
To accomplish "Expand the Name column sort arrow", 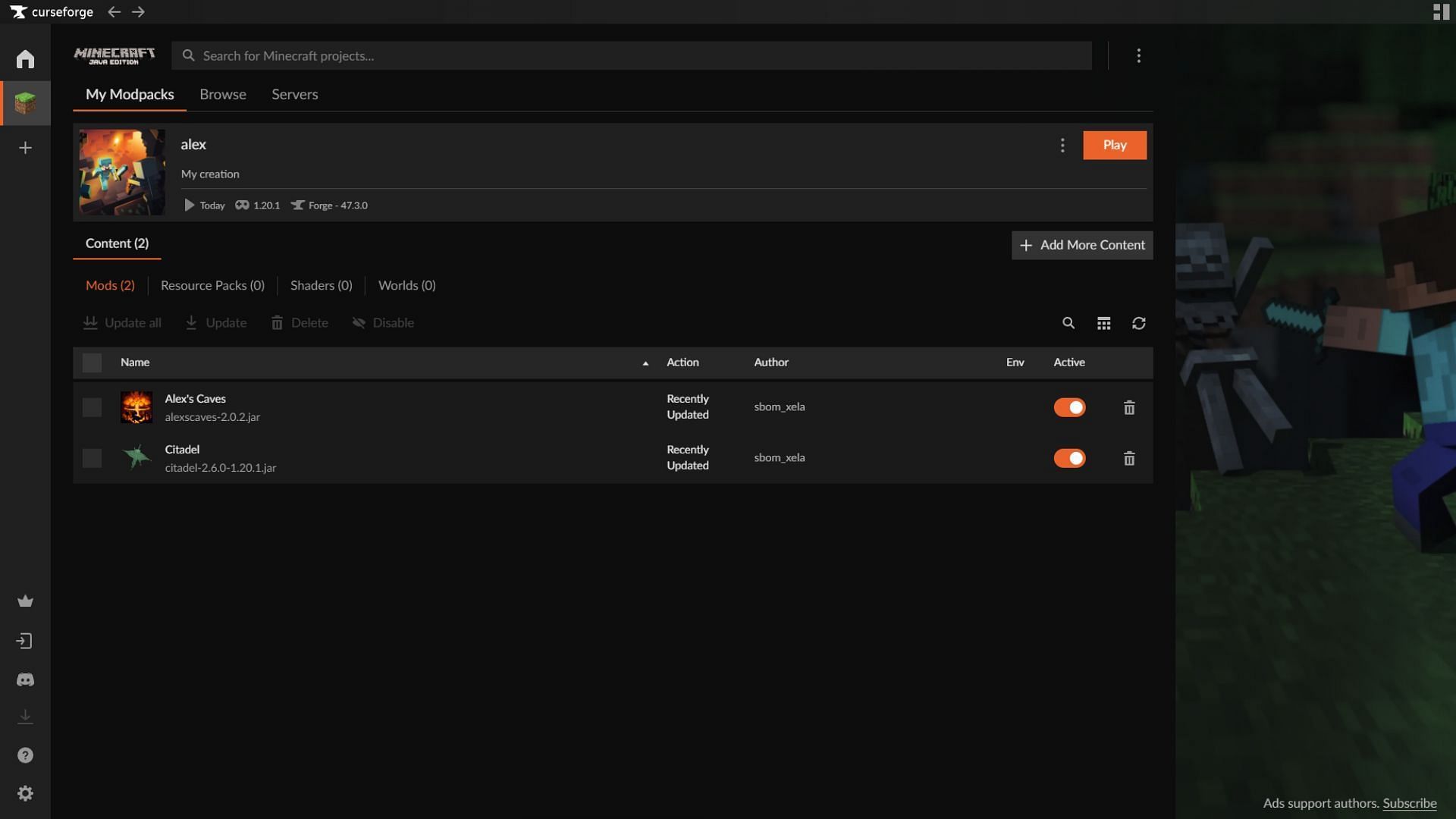I will pyautogui.click(x=644, y=362).
